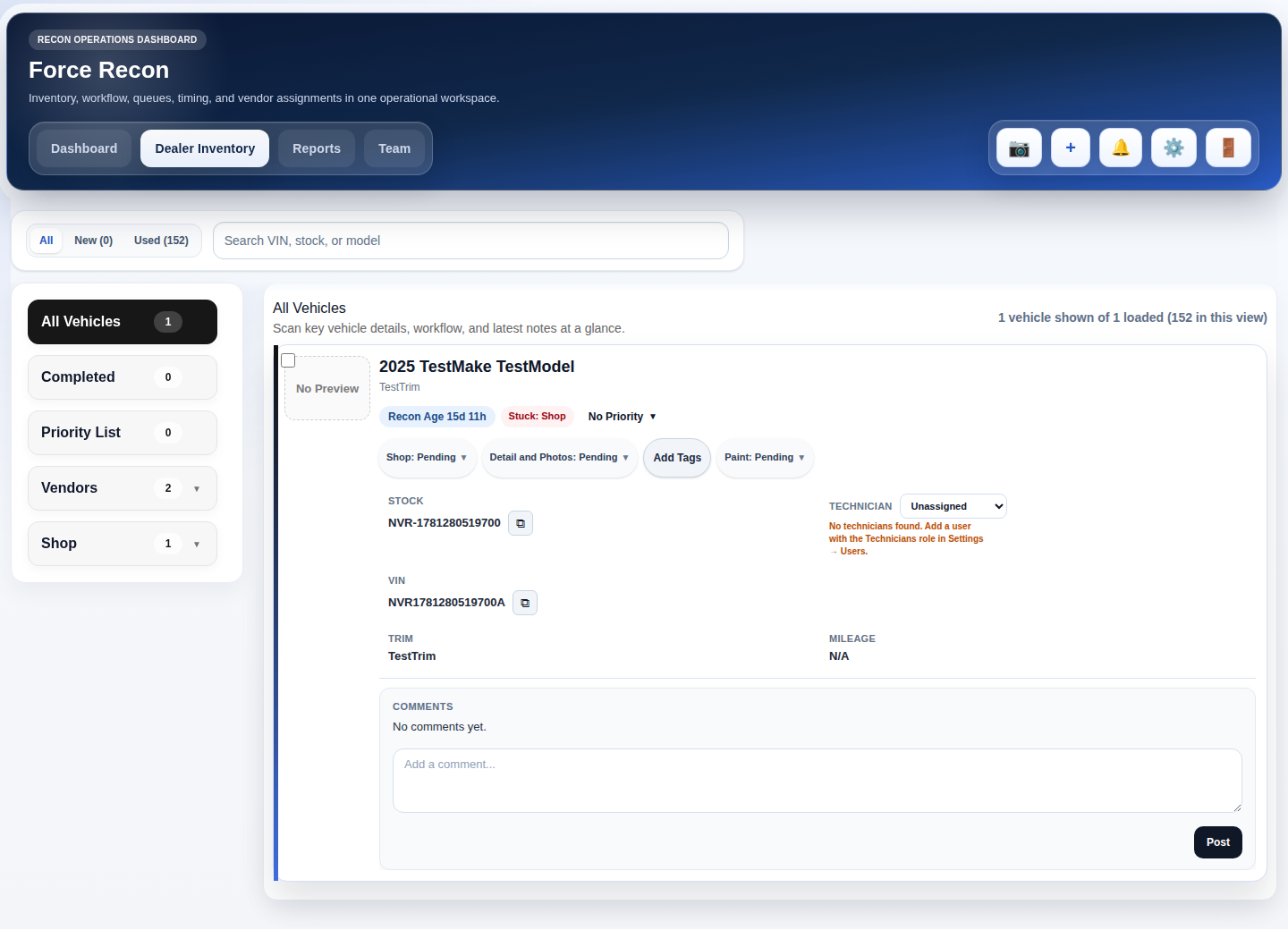
Task: Click the plus add vehicle icon
Action: point(1070,148)
